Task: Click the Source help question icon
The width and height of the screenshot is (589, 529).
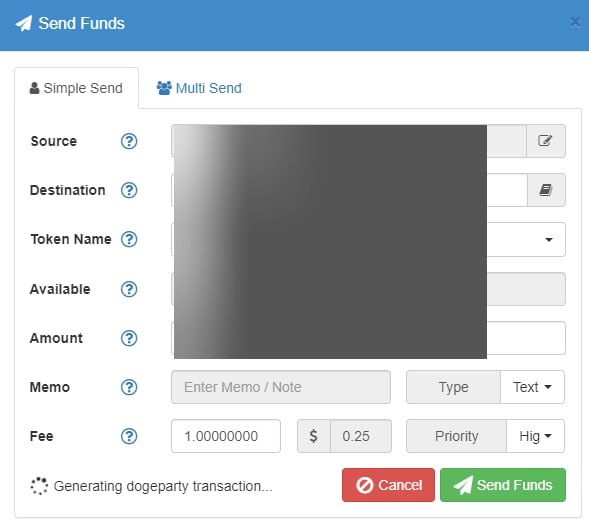Action: pyautogui.click(x=129, y=141)
